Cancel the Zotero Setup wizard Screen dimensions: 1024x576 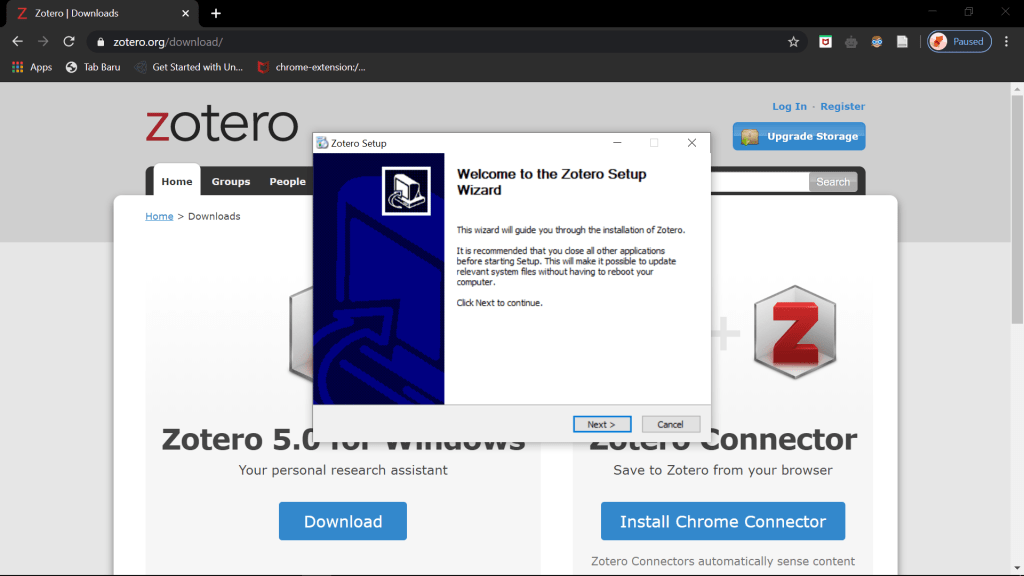pos(670,424)
